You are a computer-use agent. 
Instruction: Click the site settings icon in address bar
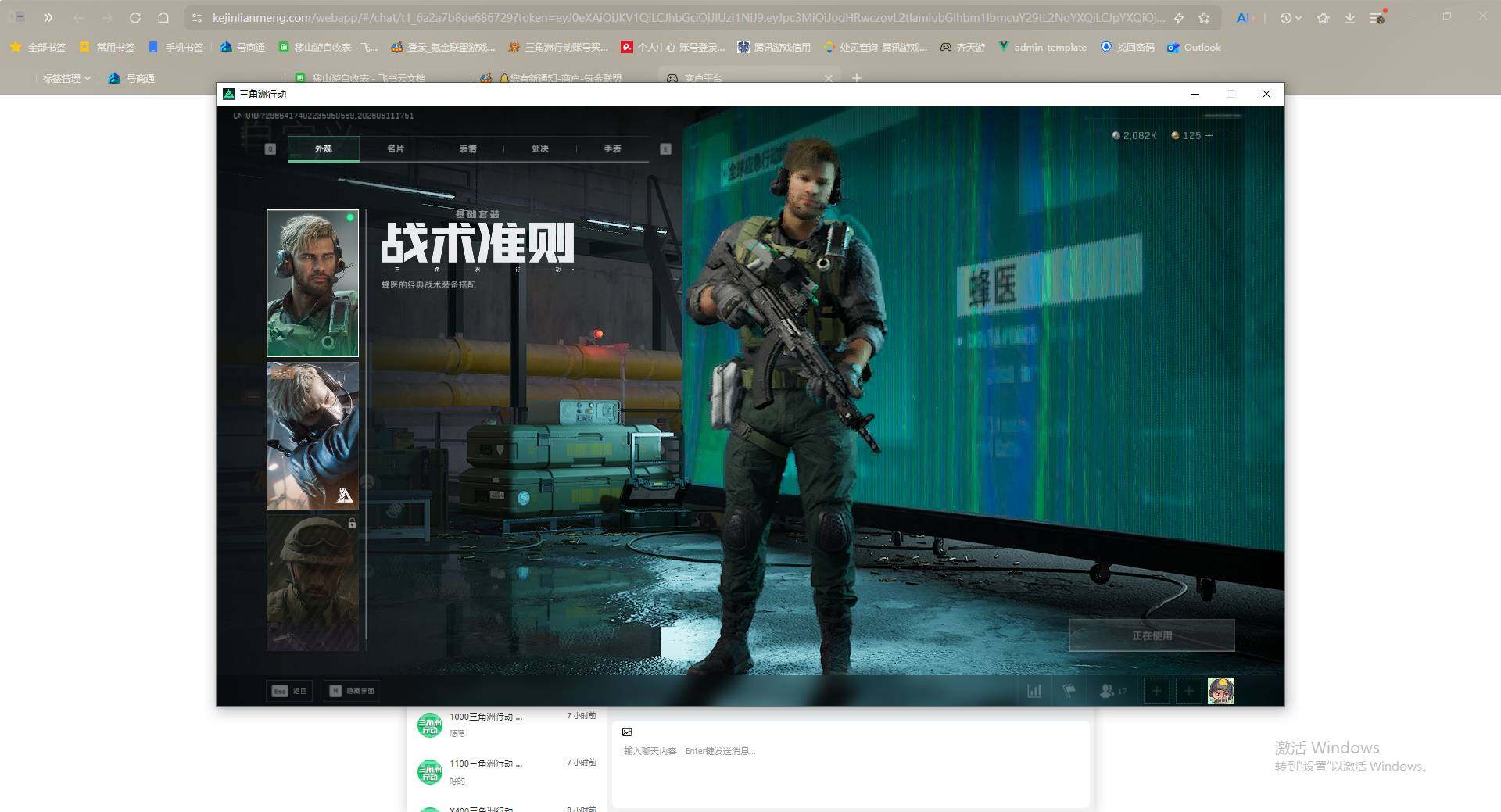click(x=197, y=17)
